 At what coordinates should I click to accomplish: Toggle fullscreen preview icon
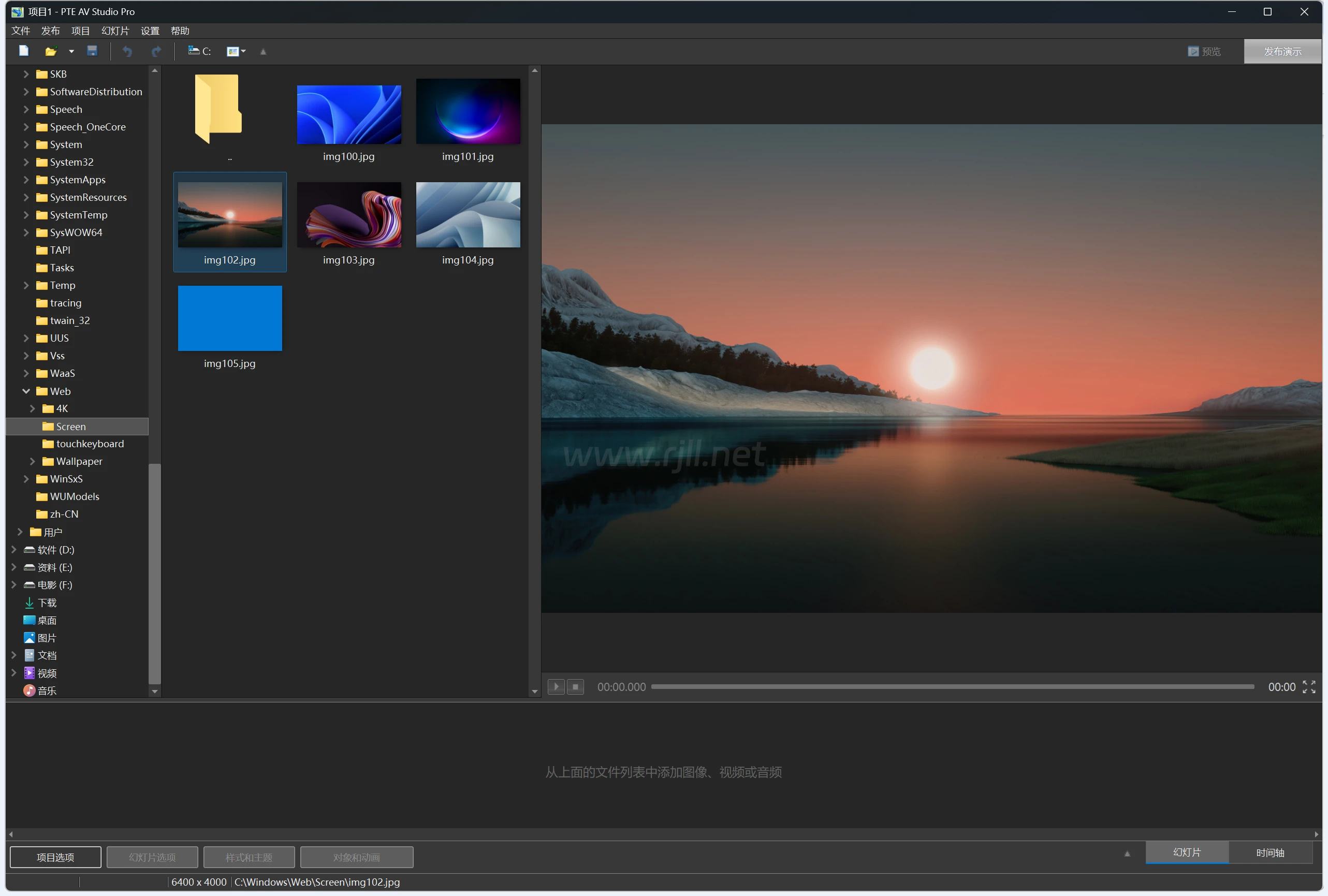[1310, 687]
